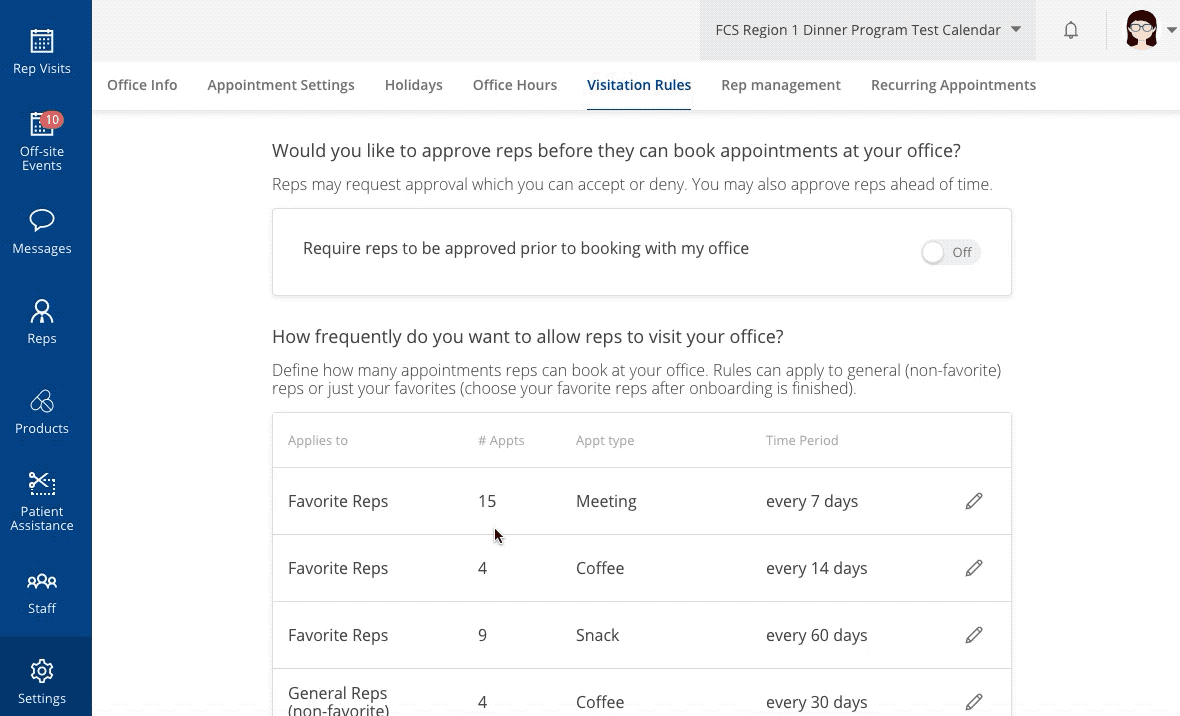Edit Favorite Reps Meeting rule pencil
The width and height of the screenshot is (1180, 716).
(x=974, y=501)
